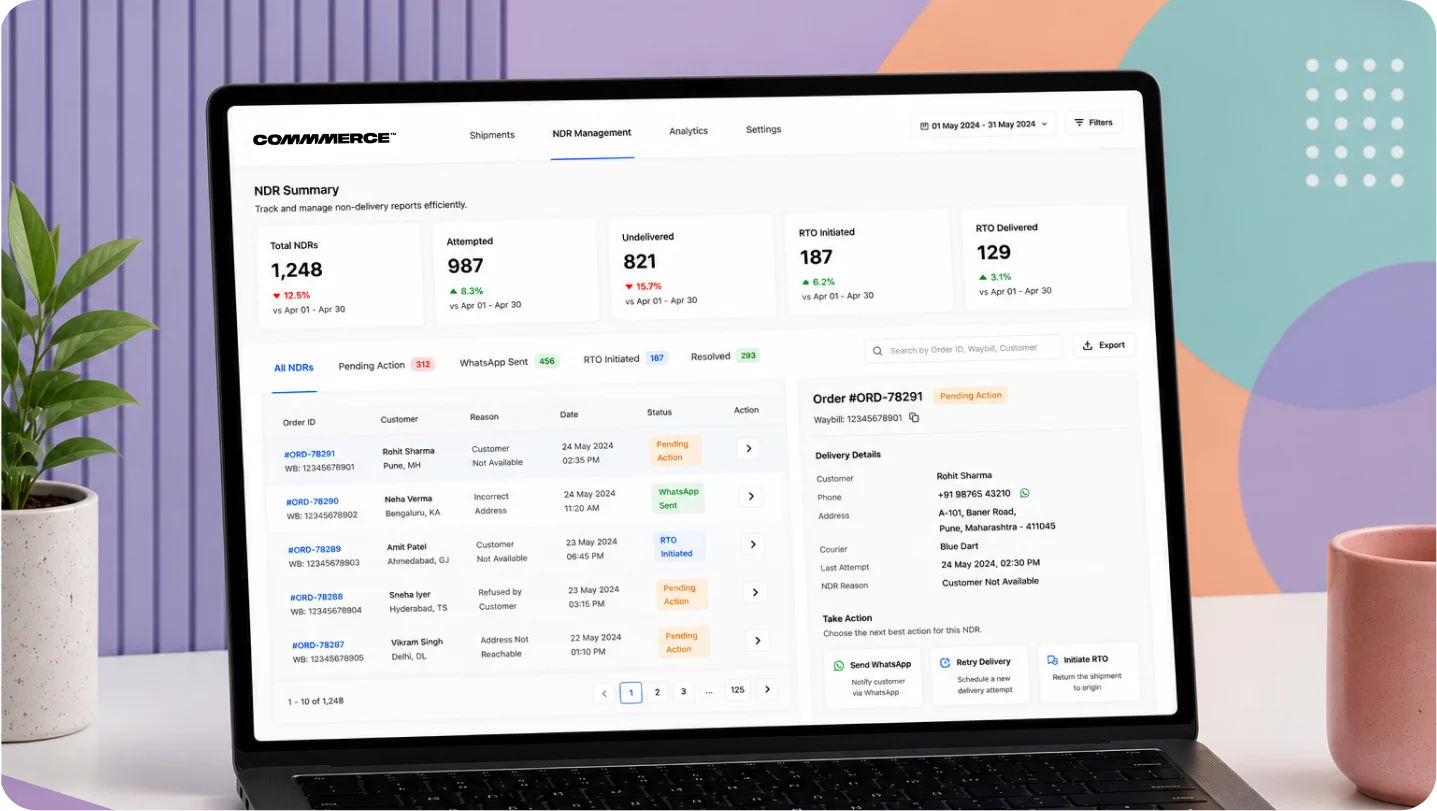This screenshot has width=1437, height=811.
Task: Go to page 2
Action: (x=657, y=692)
